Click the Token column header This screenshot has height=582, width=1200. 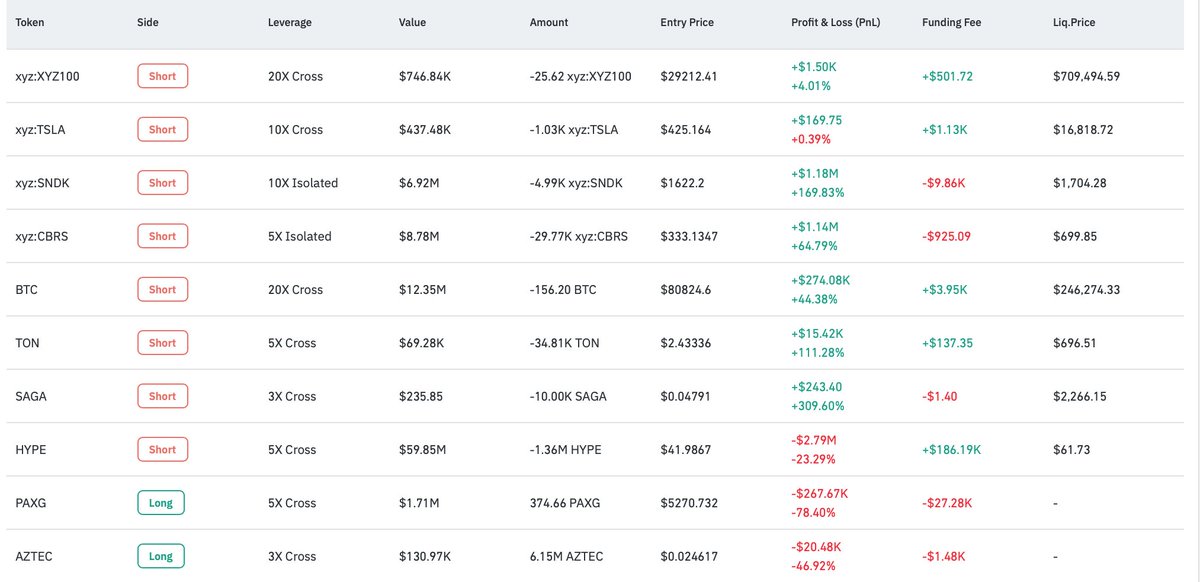[30, 22]
